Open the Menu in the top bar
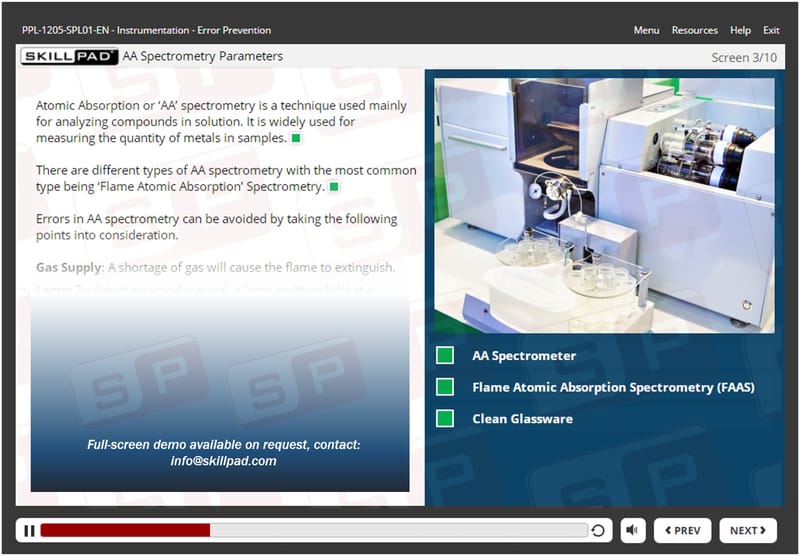Image resolution: width=800 pixels, height=556 pixels. [x=646, y=30]
